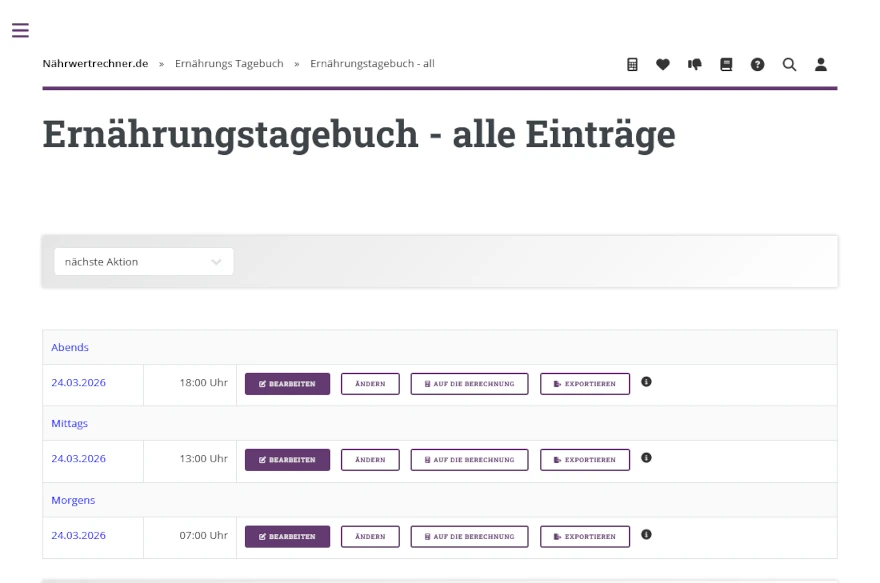Go to Nährwertrechner.de breadcrumb home
This screenshot has width=880, height=583.
pyautogui.click(x=95, y=64)
